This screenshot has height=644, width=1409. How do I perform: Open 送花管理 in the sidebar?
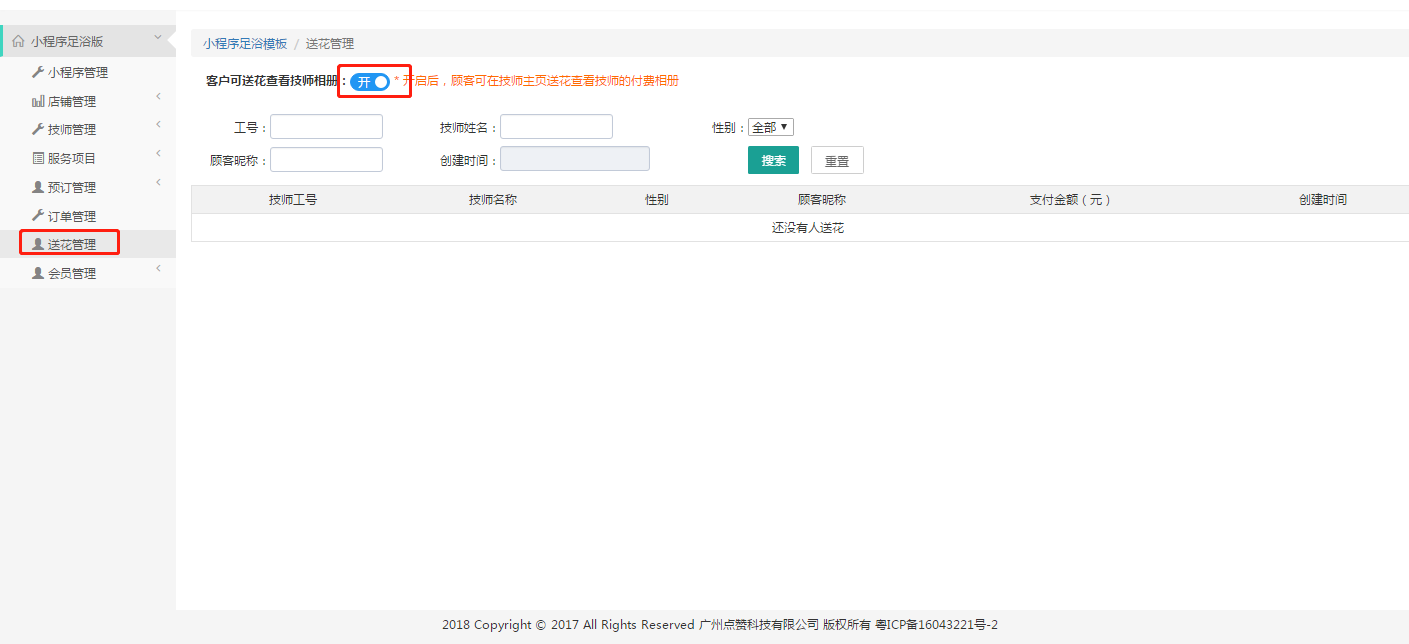(72, 244)
